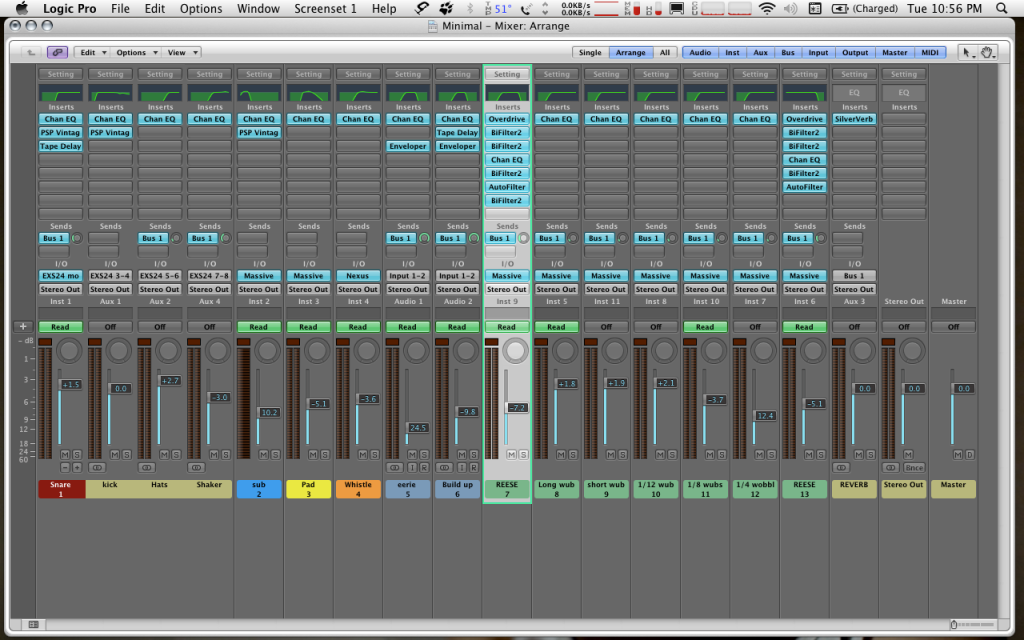Click the eerie fader showing 24.5
1024x640 pixels.
click(417, 428)
